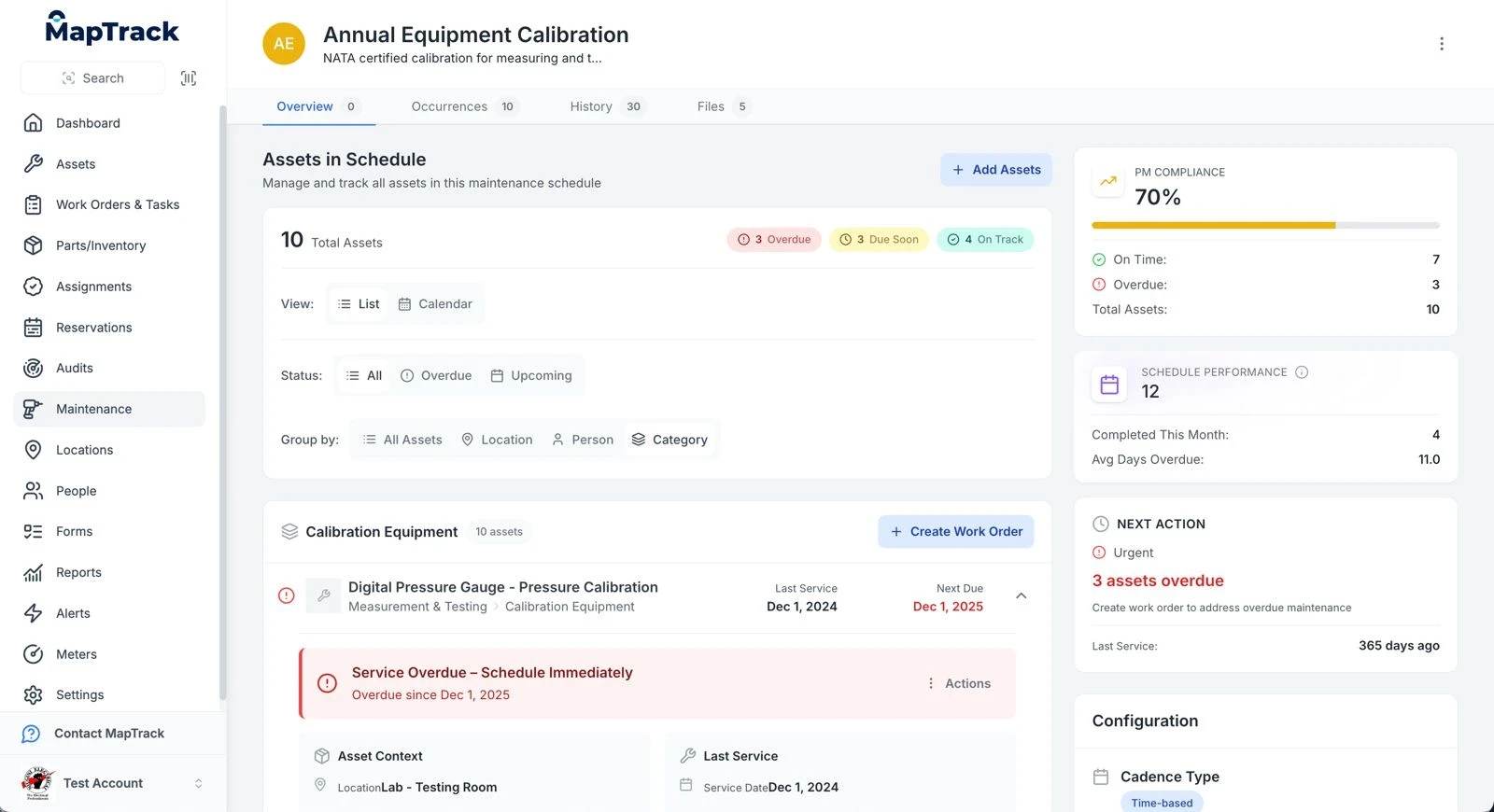1494x812 pixels.
Task: Collapse the Digital Pressure Gauge row chevron
Action: 1022,595
